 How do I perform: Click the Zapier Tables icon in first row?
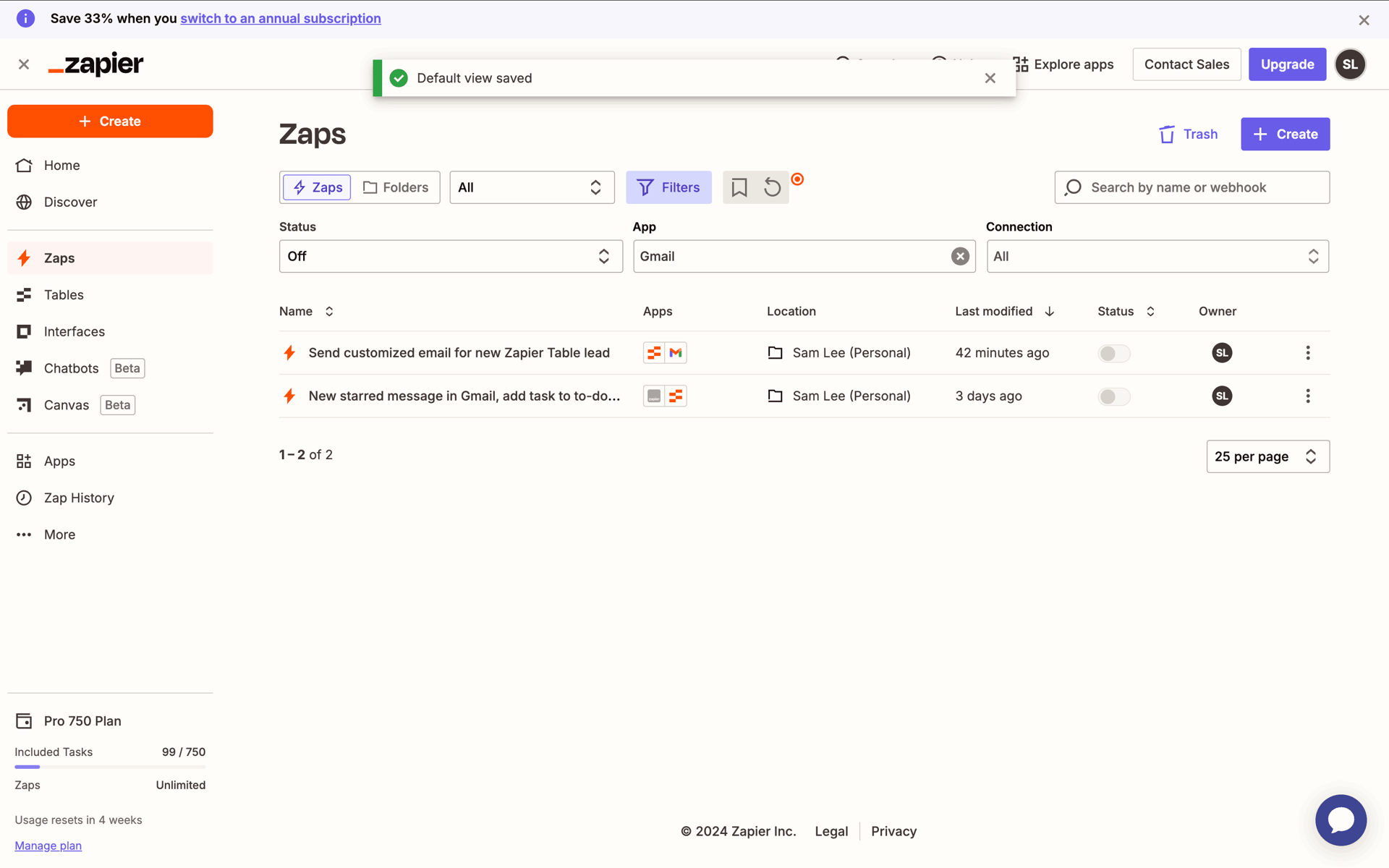(x=654, y=353)
